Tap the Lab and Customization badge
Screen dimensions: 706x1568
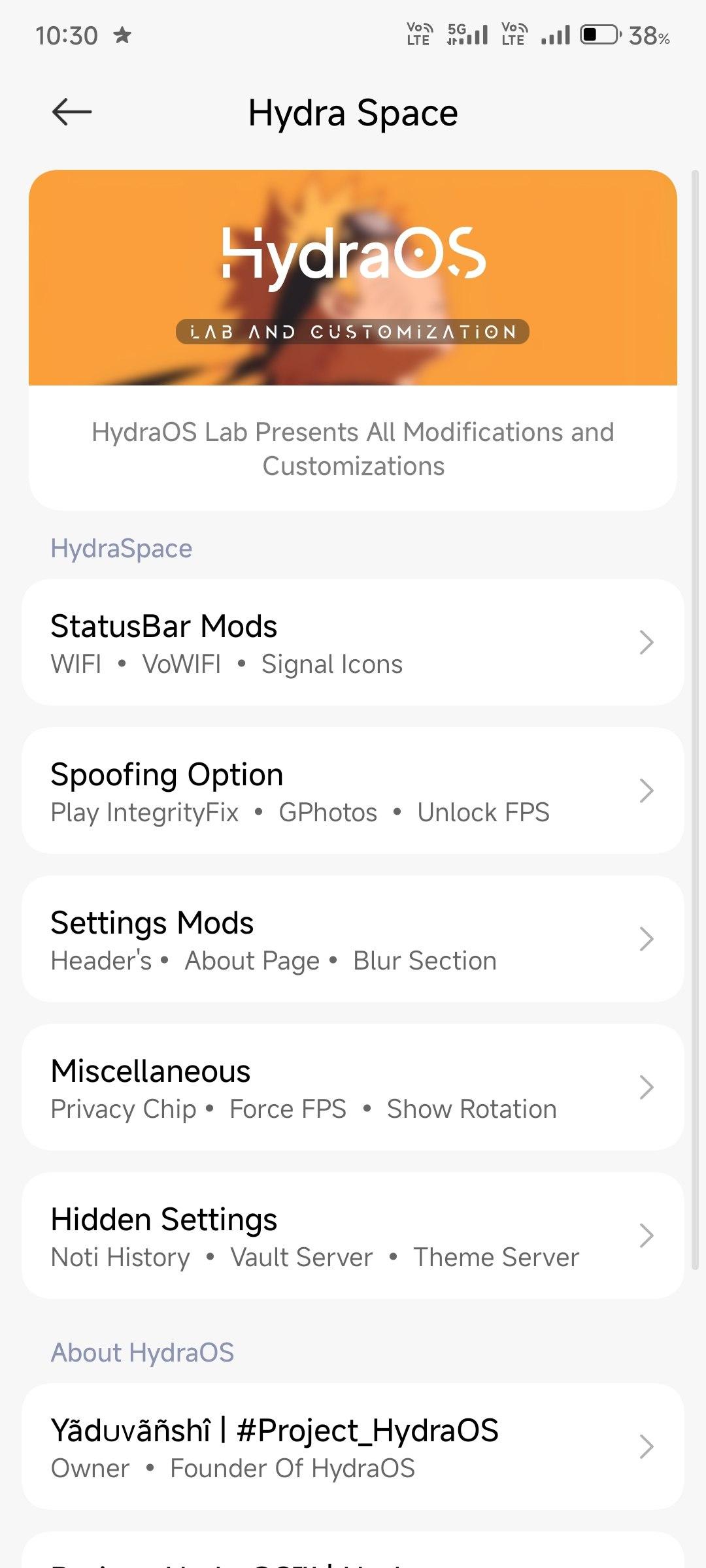coord(352,332)
